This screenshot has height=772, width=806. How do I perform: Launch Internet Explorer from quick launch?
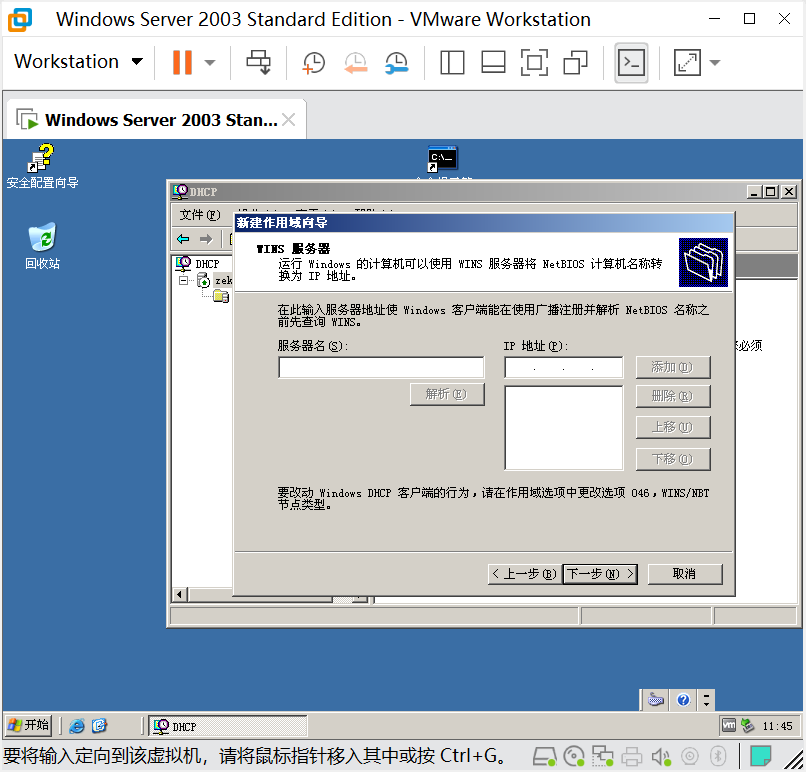point(77,726)
